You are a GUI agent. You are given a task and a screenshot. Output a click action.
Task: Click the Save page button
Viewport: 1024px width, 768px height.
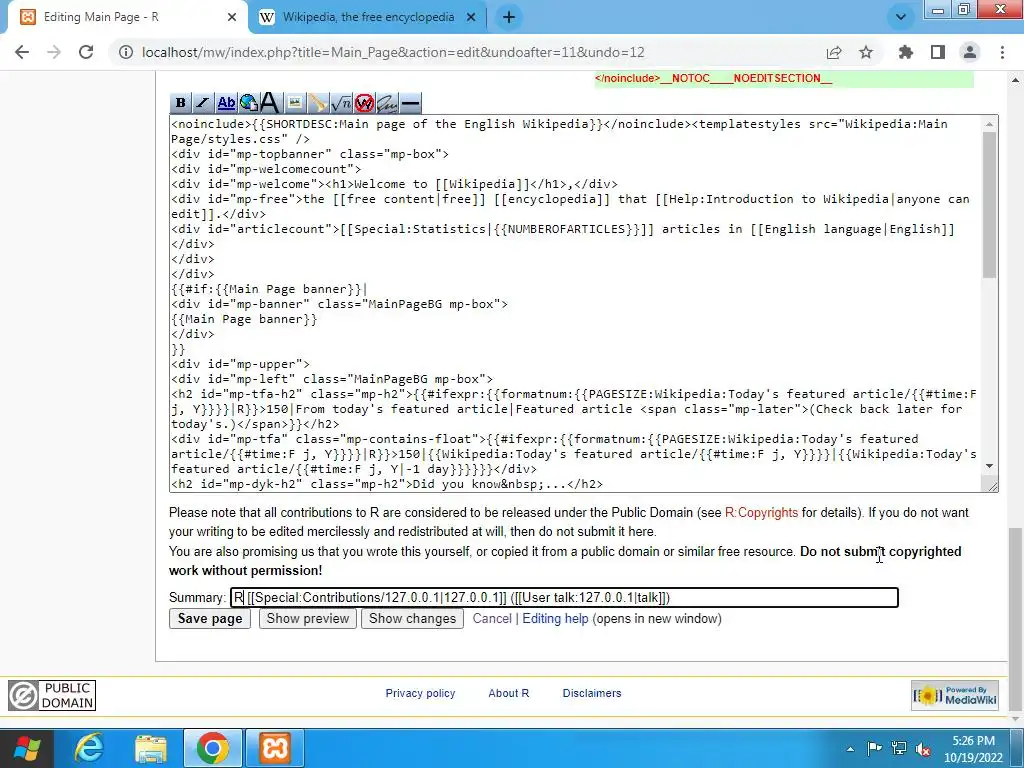click(x=210, y=618)
